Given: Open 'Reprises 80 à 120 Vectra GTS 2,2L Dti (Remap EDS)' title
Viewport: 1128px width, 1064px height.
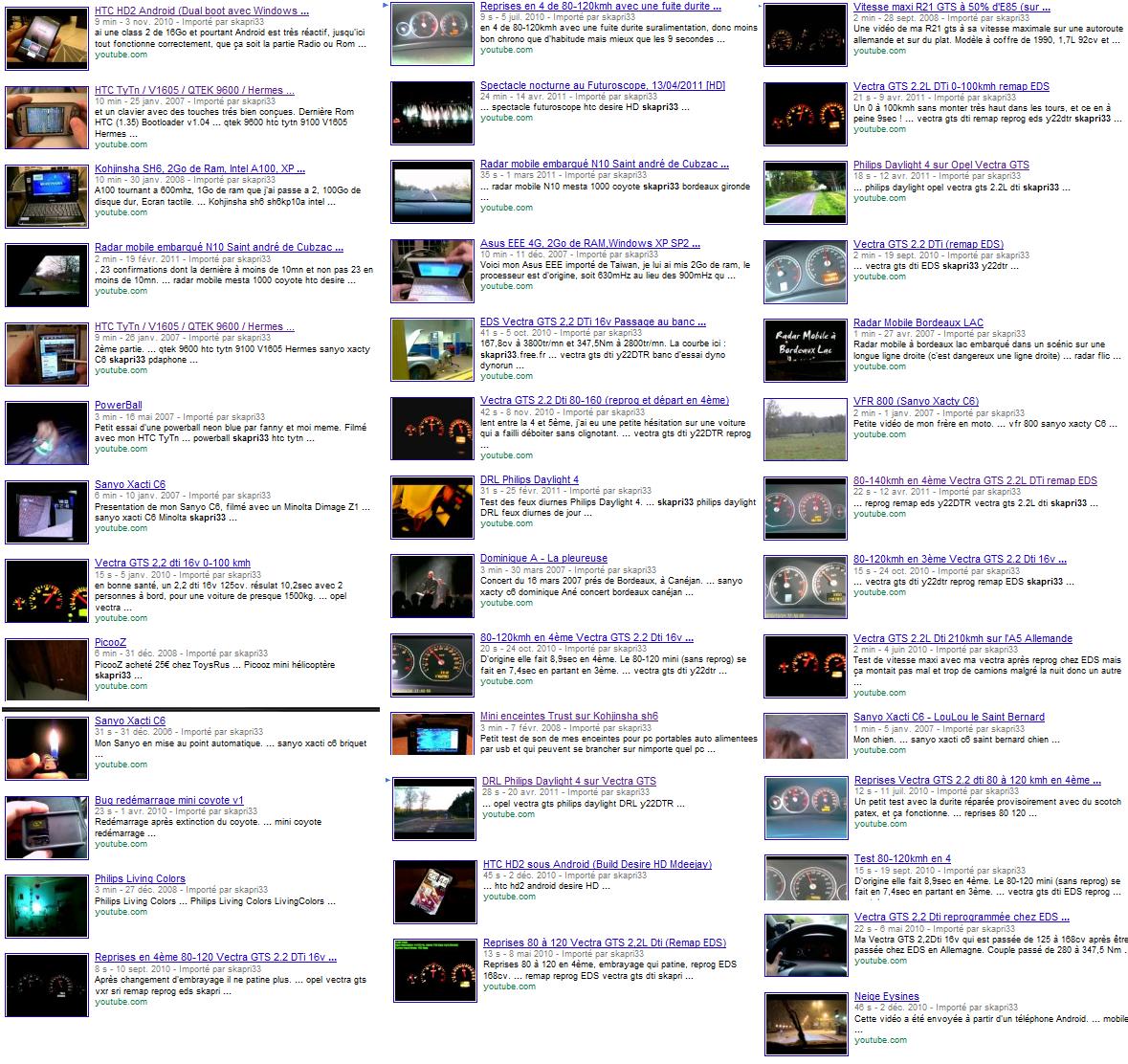Looking at the screenshot, I should point(605,942).
